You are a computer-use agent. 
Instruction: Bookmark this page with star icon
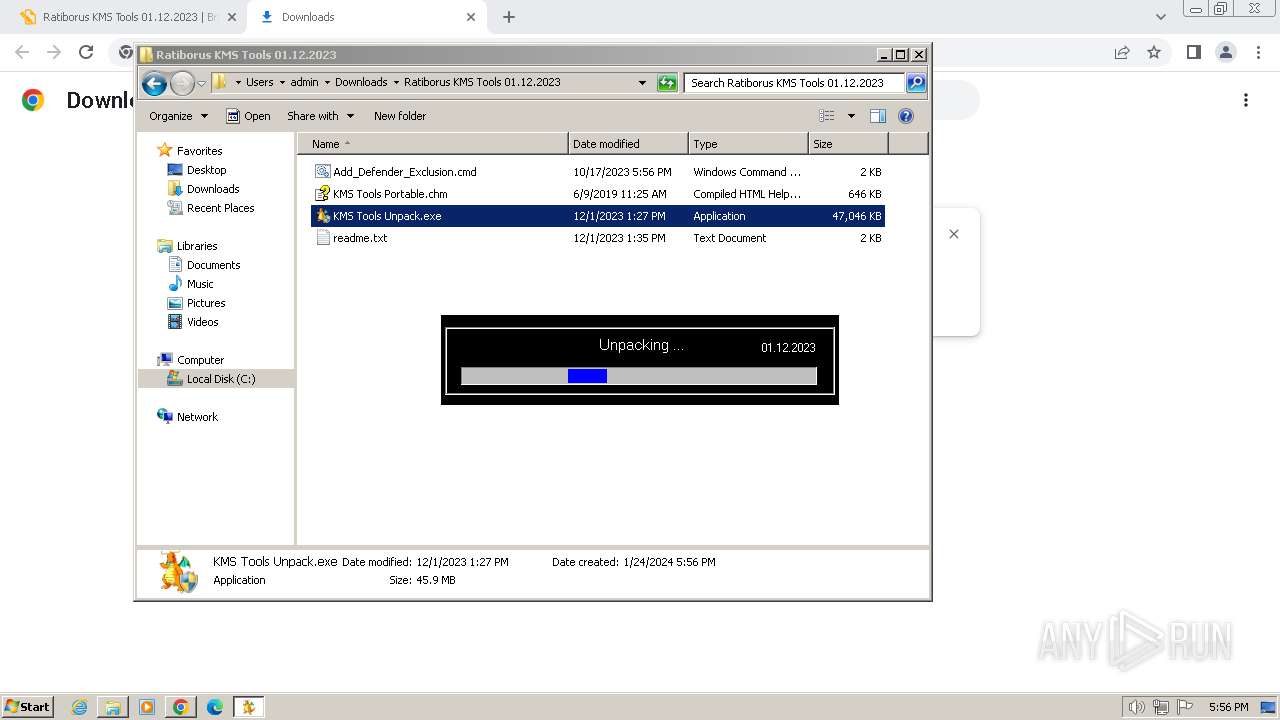click(1154, 52)
